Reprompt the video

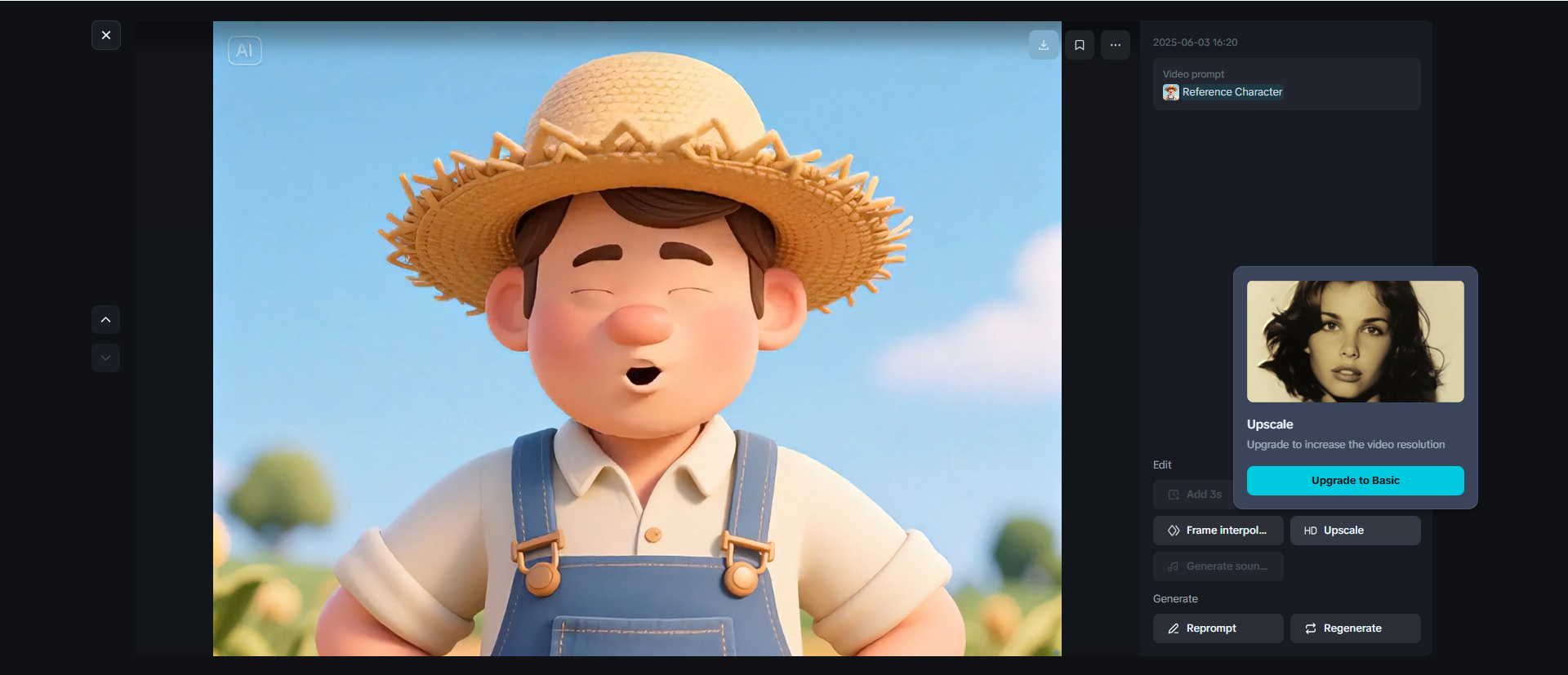click(1218, 628)
